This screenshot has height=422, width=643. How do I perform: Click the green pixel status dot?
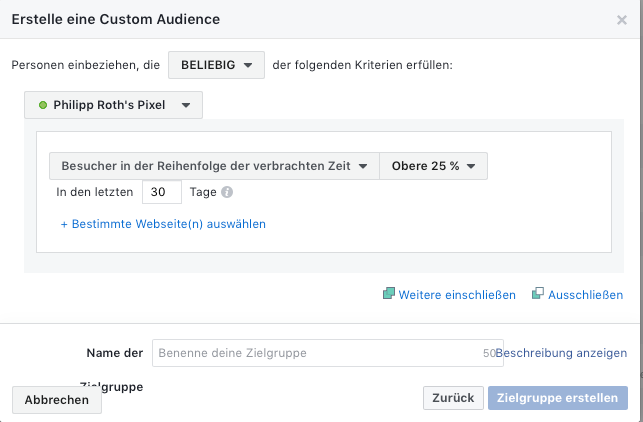43,105
